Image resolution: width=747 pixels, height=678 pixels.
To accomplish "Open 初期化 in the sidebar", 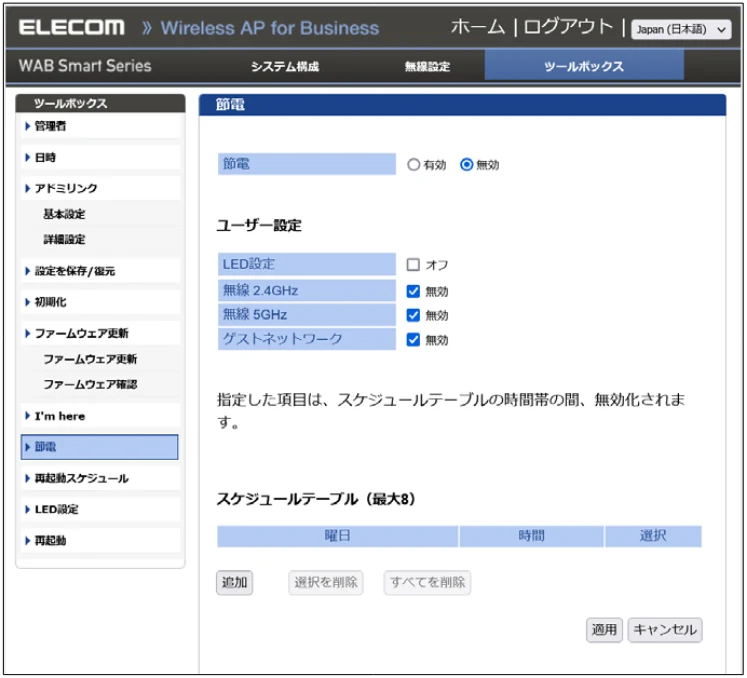I will click(100, 302).
